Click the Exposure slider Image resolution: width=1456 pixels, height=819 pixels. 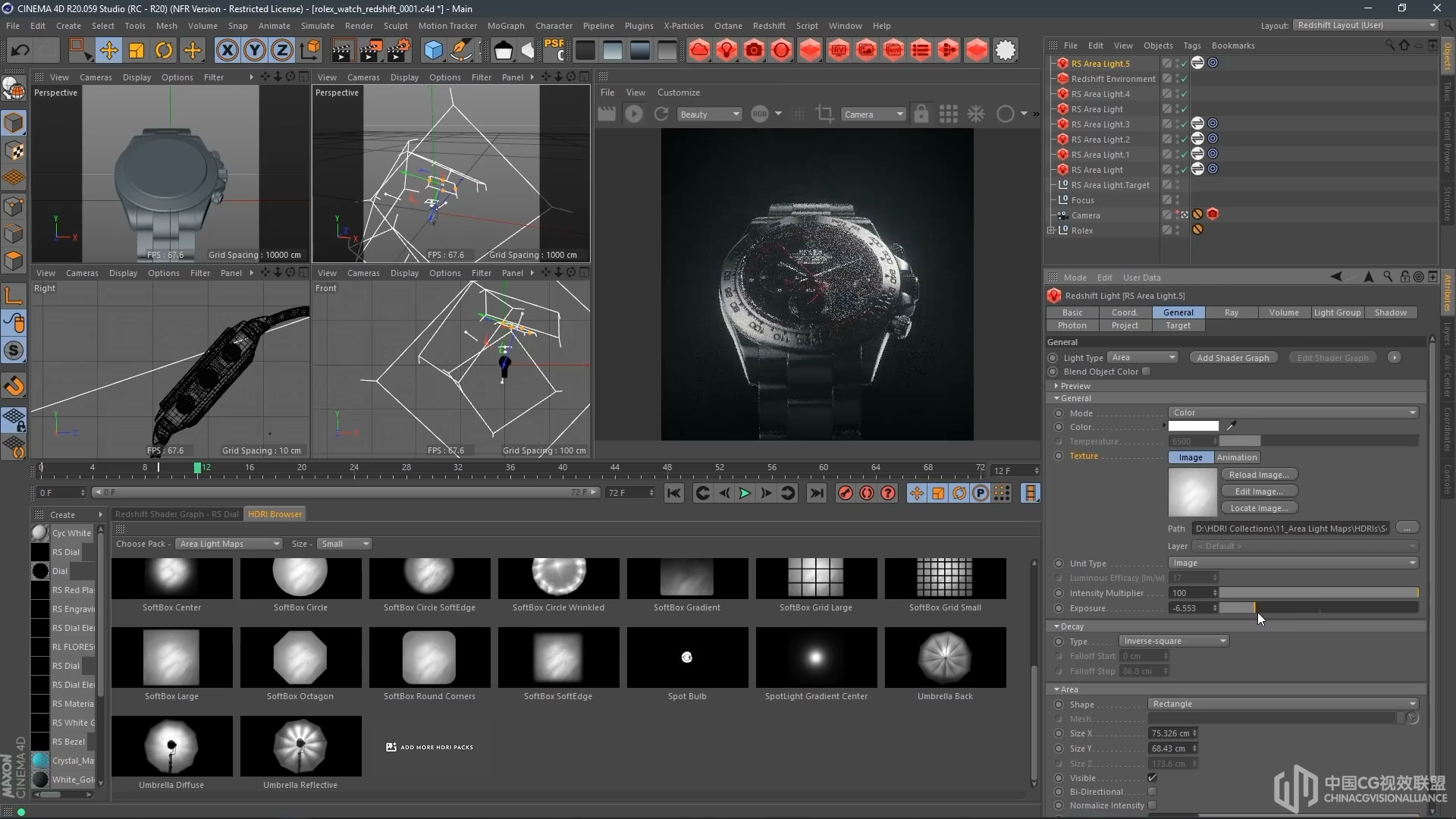point(1319,608)
